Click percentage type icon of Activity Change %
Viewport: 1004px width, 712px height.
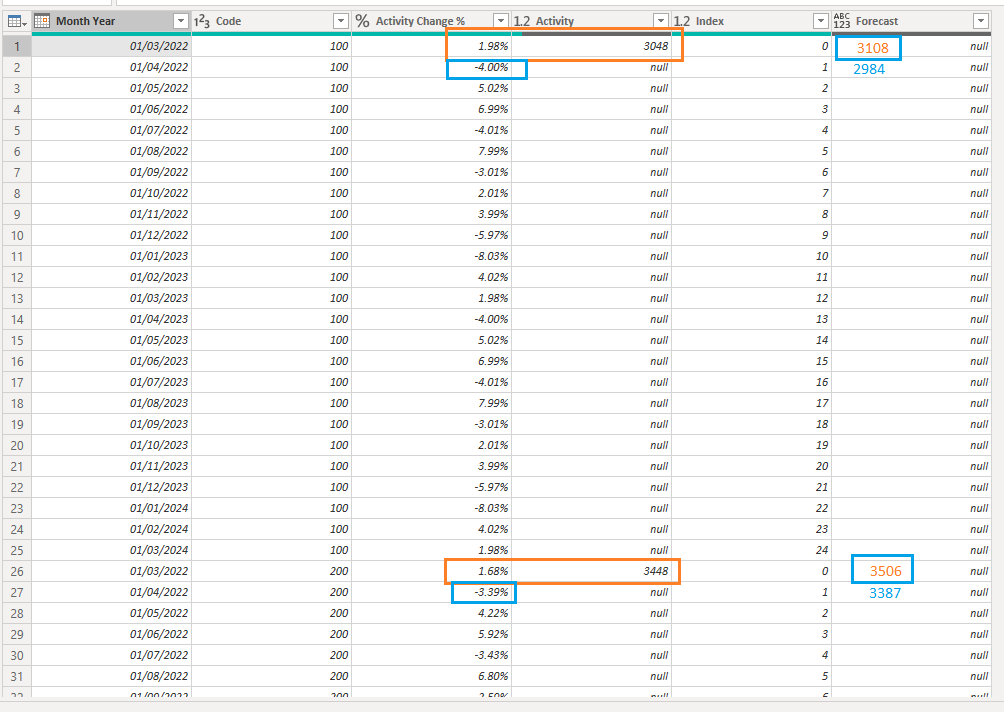(362, 21)
